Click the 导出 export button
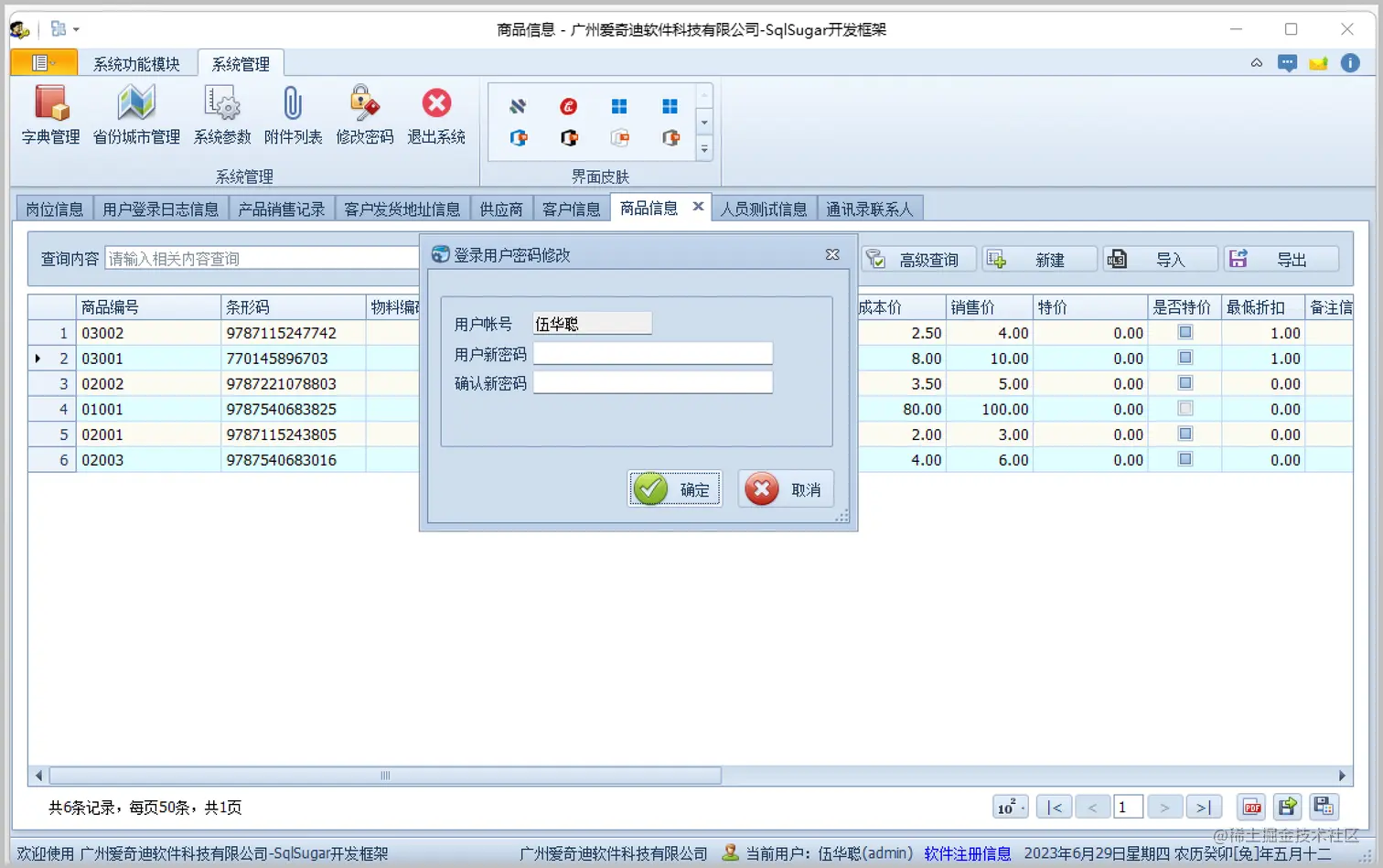Viewport: 1383px width, 868px height. pyautogui.click(x=1281, y=260)
